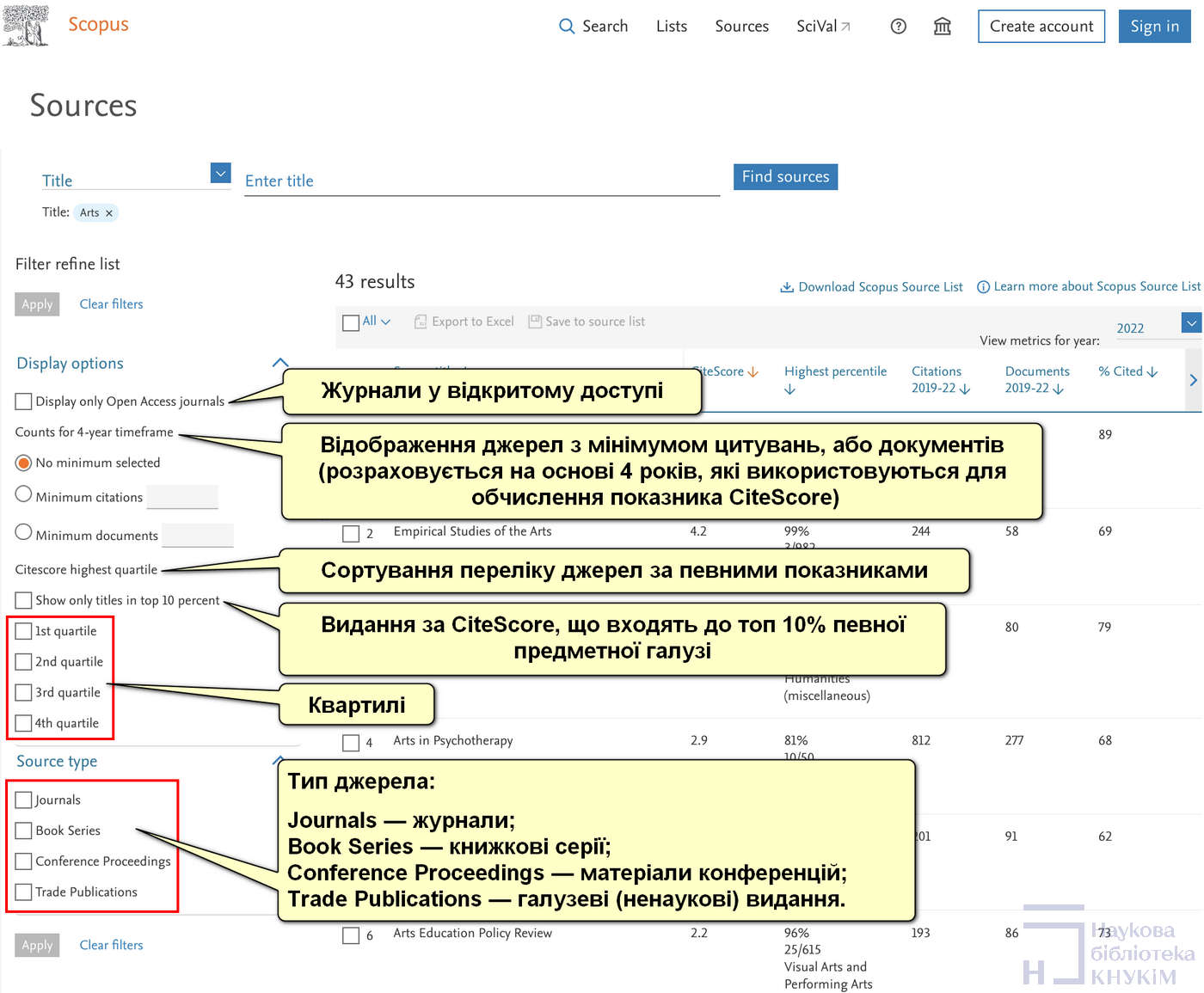This screenshot has width=1204, height=993.
Task: Tick the Journals source type checkbox
Action: click(24, 800)
